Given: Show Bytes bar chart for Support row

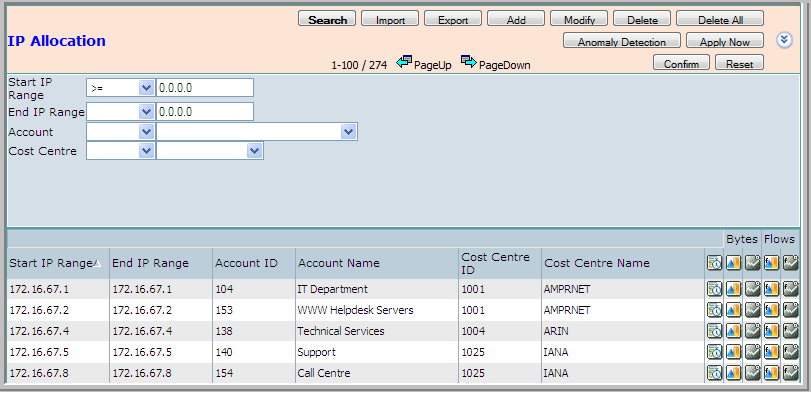Looking at the screenshot, I should point(733,352).
